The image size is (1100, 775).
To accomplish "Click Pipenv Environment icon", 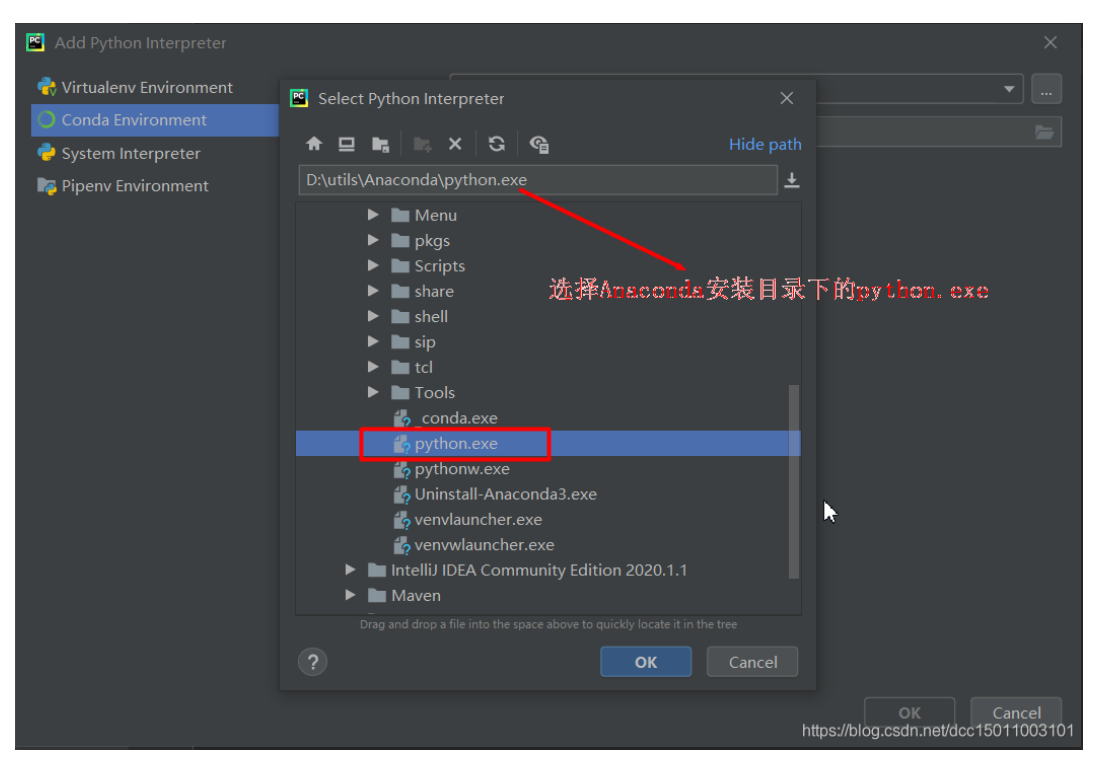I will tap(47, 186).
